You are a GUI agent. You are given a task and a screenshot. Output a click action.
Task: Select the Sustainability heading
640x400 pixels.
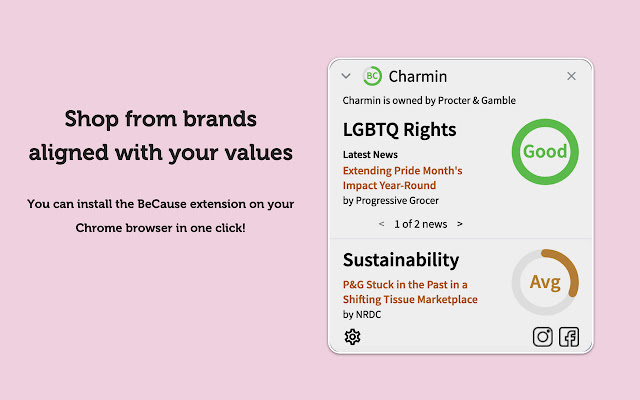(x=401, y=260)
